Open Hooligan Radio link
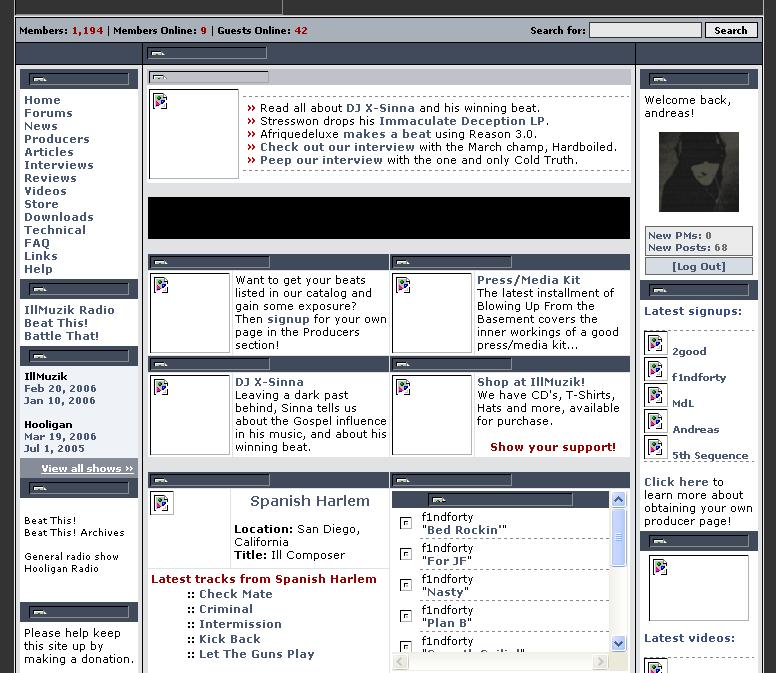Viewport: 776px width, 673px height. click(61, 569)
